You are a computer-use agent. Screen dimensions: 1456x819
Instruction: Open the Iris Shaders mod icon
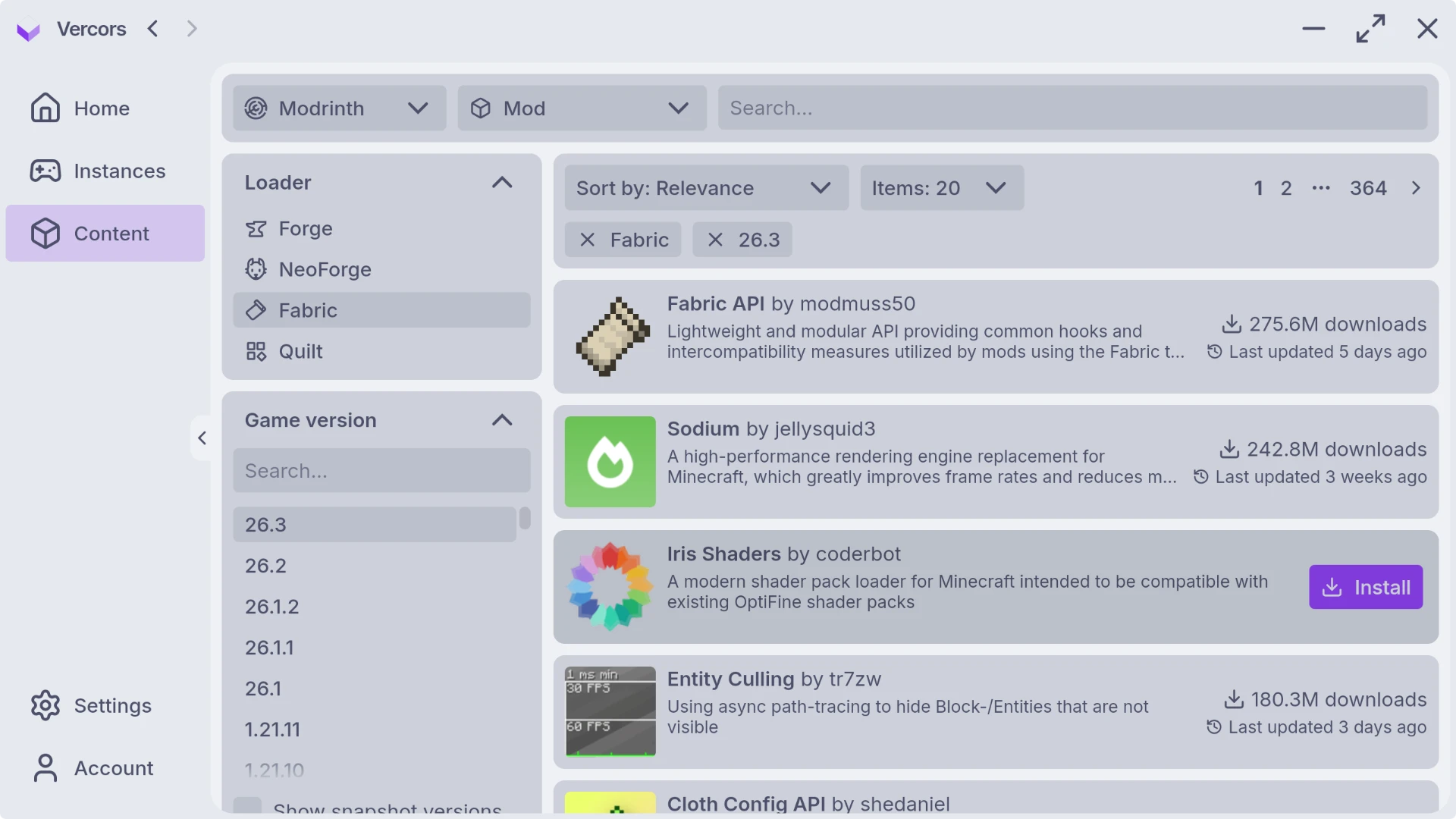(610, 587)
